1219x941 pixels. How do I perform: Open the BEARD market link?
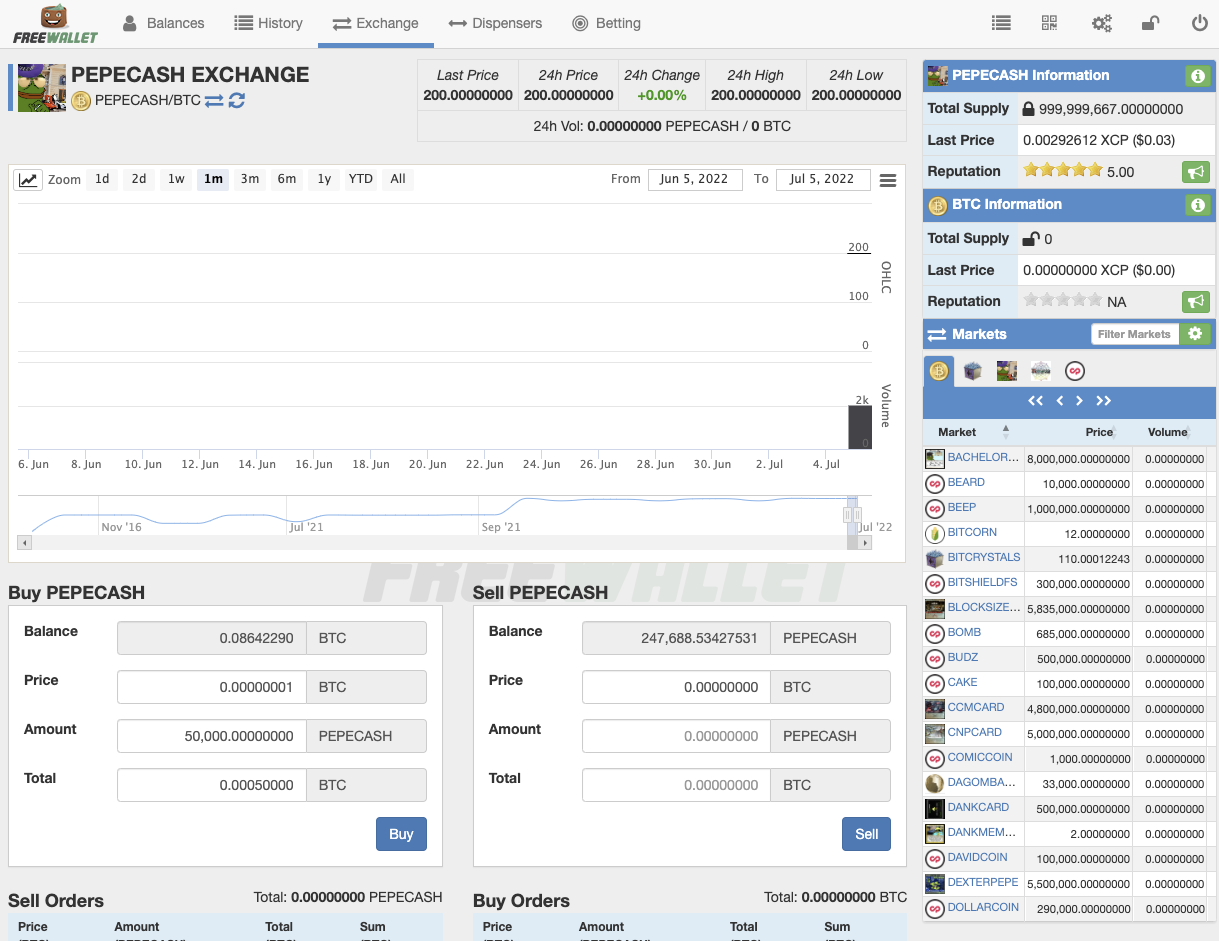(x=966, y=482)
